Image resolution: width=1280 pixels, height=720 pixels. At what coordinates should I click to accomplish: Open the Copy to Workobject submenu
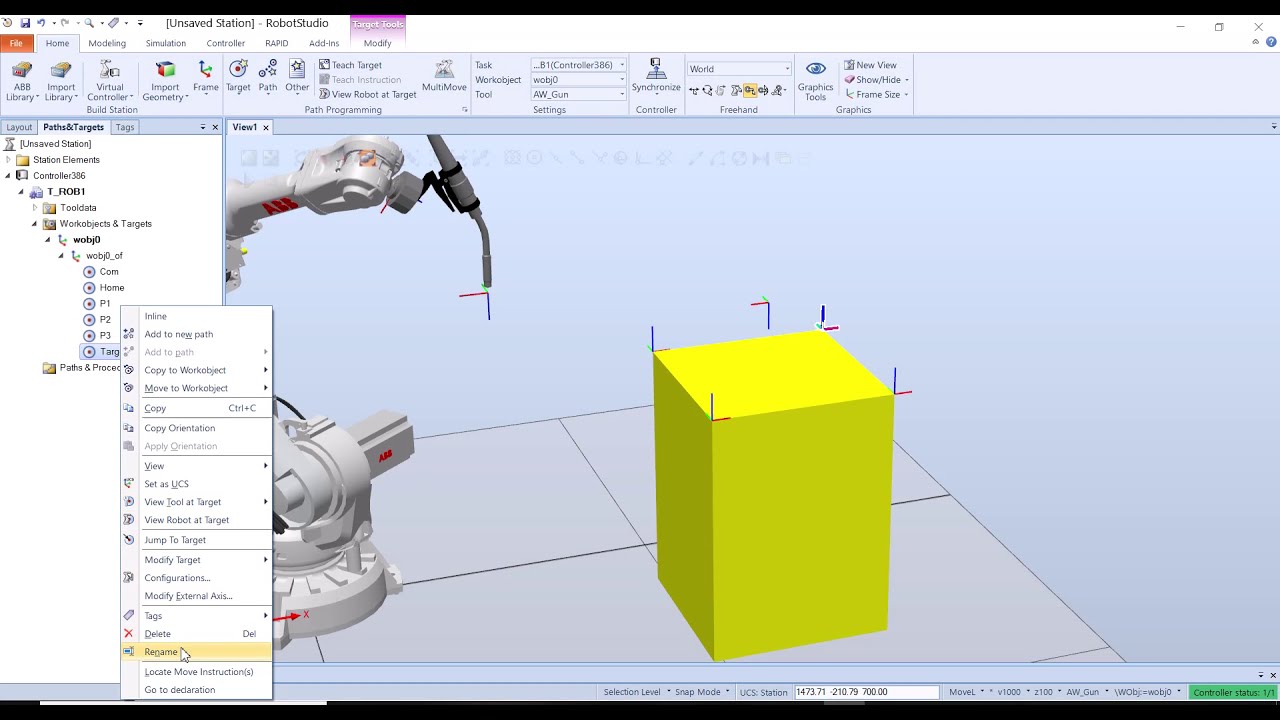point(196,370)
